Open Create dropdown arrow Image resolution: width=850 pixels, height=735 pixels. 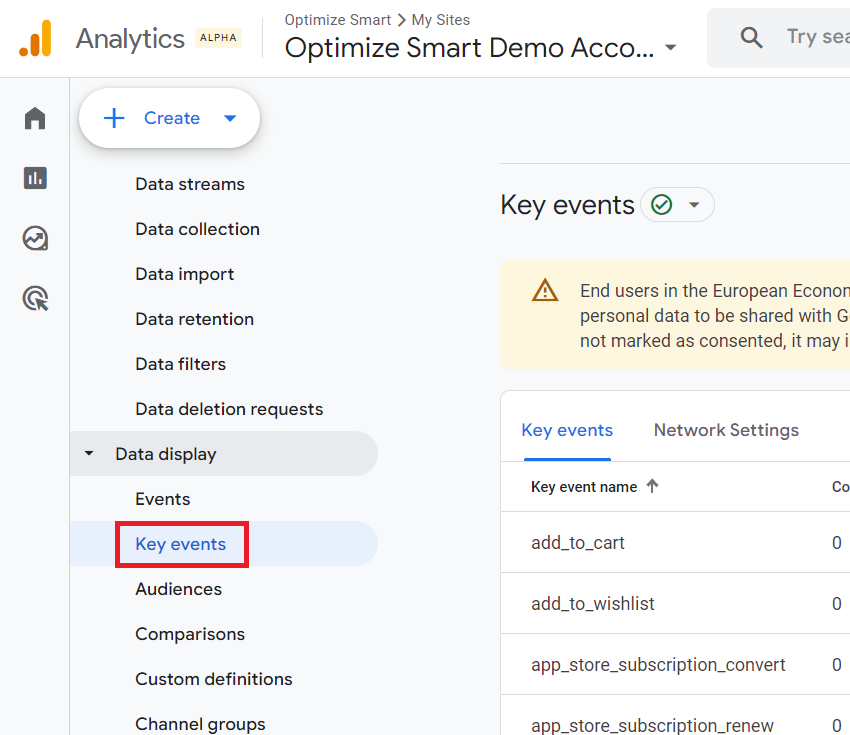click(230, 118)
